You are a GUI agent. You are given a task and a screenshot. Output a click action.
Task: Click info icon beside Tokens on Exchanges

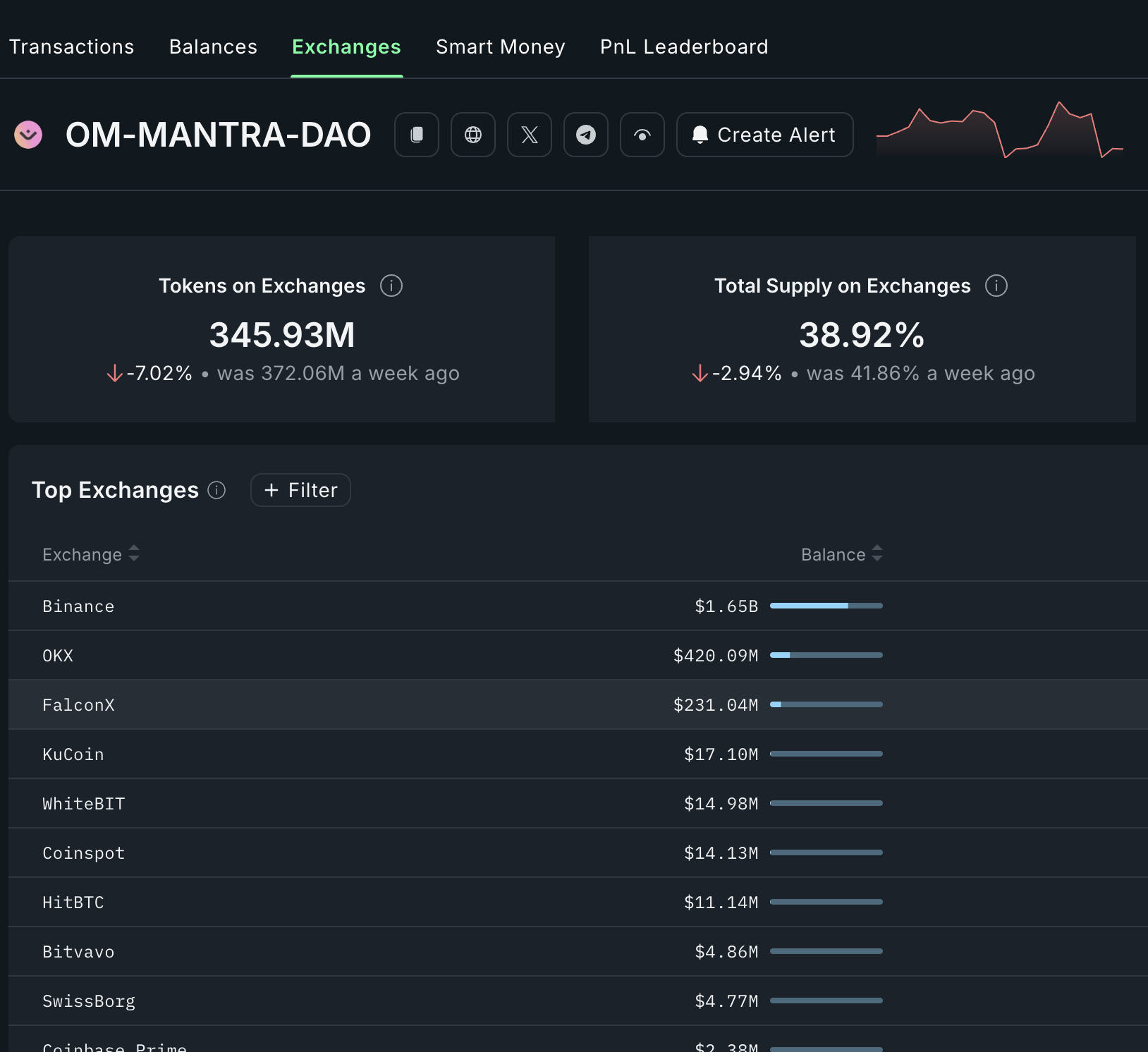click(391, 286)
